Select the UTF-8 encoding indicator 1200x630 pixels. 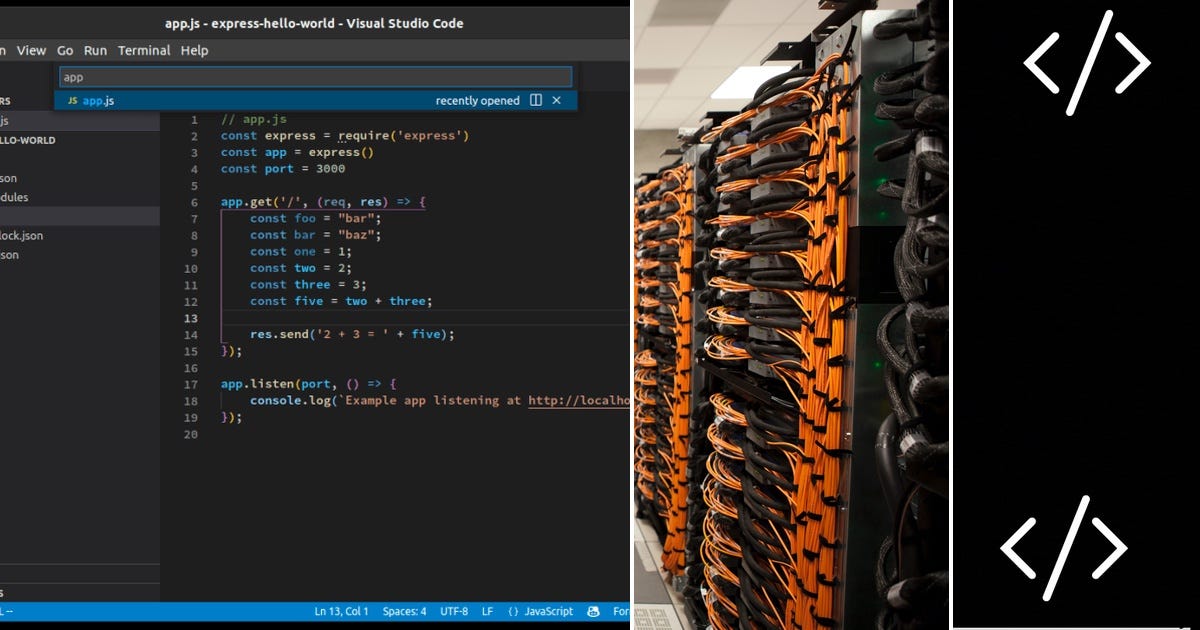pos(455,611)
